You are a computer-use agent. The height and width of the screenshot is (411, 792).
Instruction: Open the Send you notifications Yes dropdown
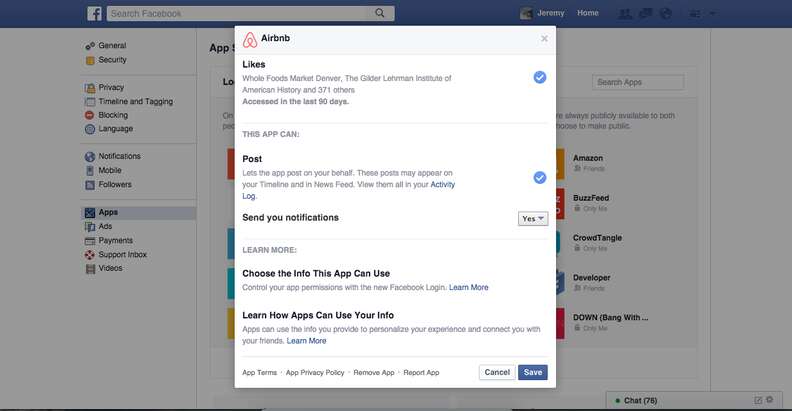pos(533,219)
